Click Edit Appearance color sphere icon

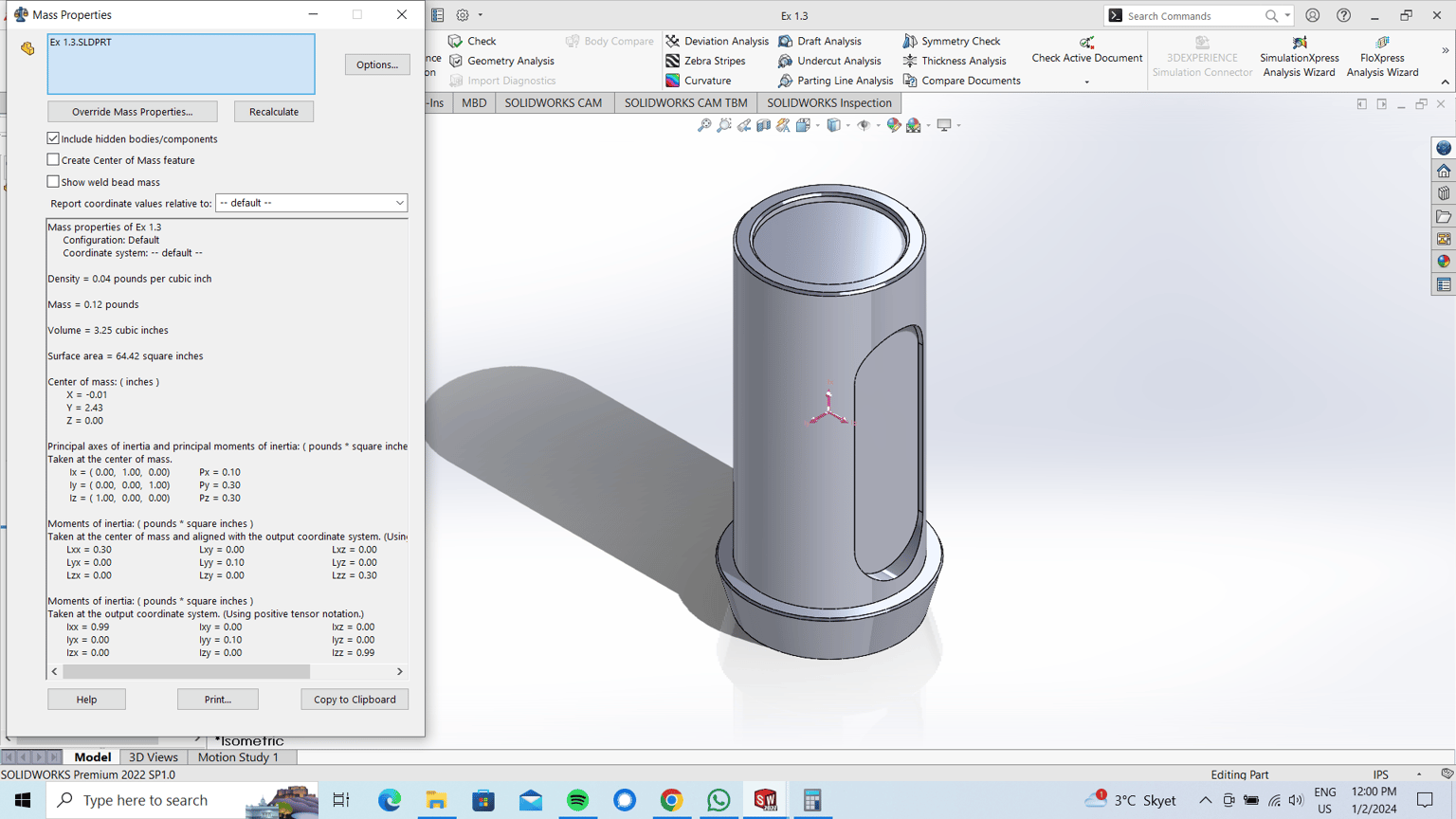(893, 125)
